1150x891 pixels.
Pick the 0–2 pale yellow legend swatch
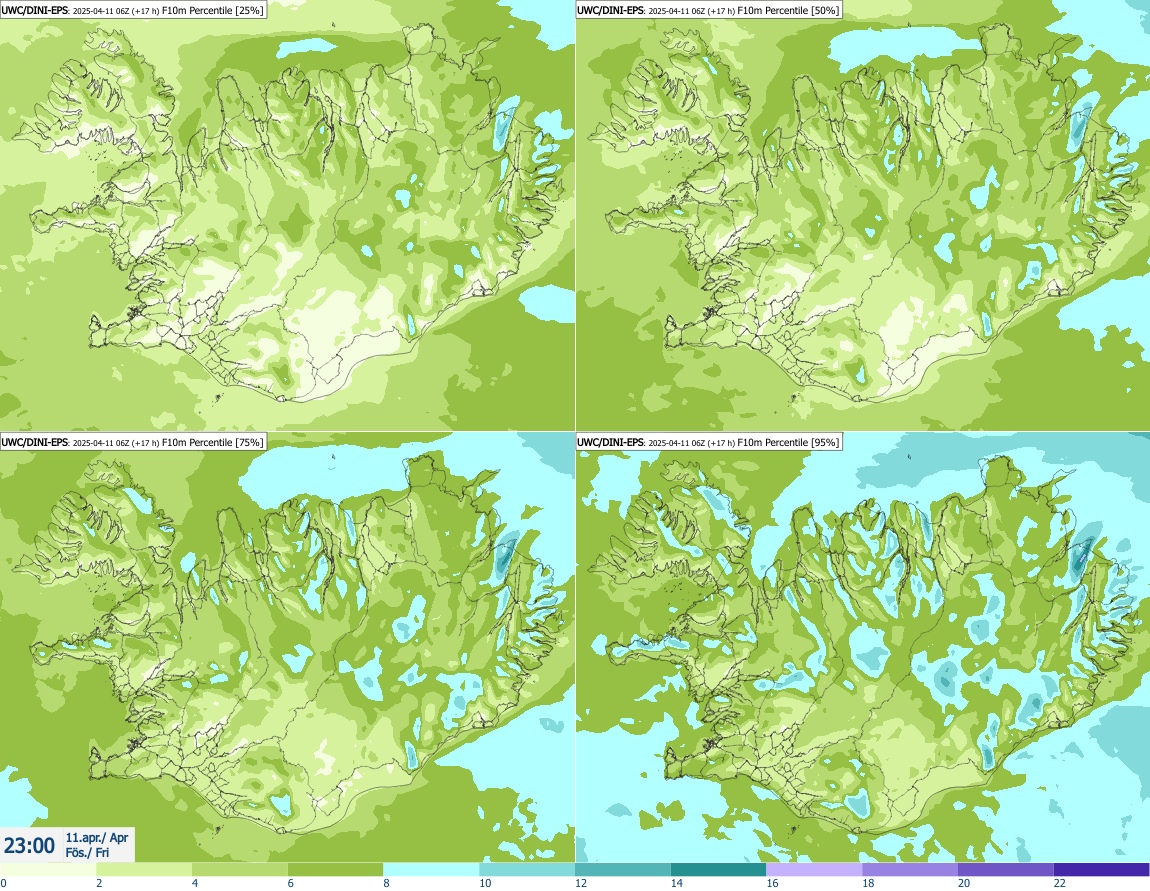(x=48, y=870)
